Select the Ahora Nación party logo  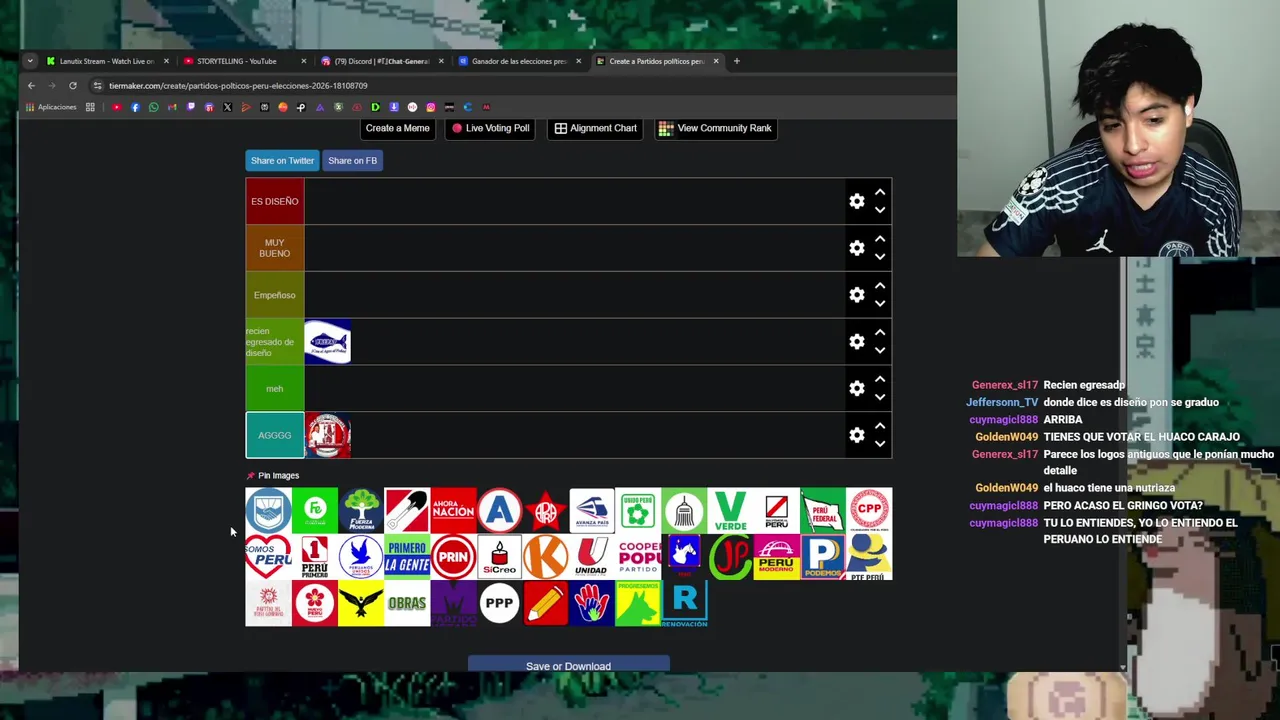[x=453, y=510]
